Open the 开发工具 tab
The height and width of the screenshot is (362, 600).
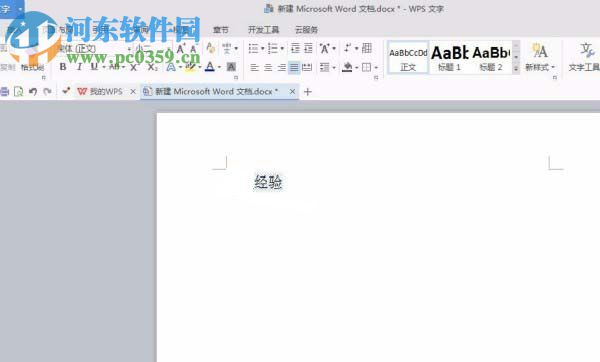(264, 30)
